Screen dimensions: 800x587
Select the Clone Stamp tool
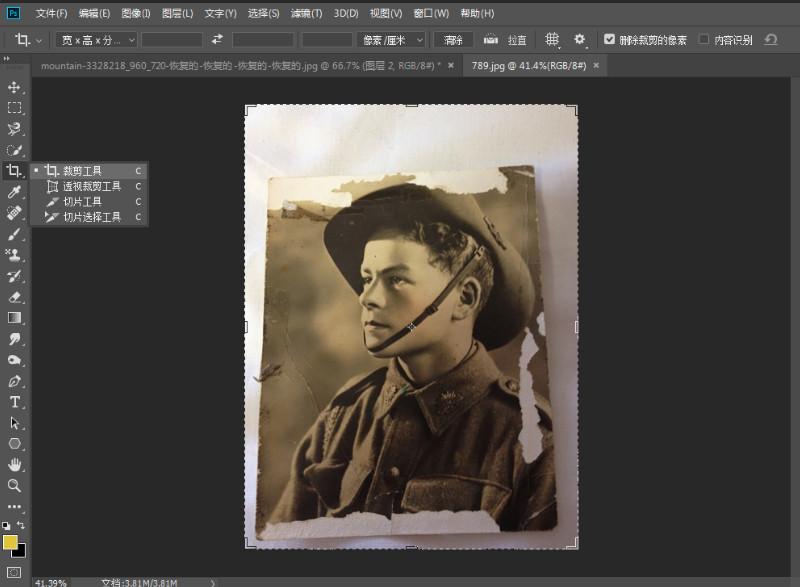15,254
